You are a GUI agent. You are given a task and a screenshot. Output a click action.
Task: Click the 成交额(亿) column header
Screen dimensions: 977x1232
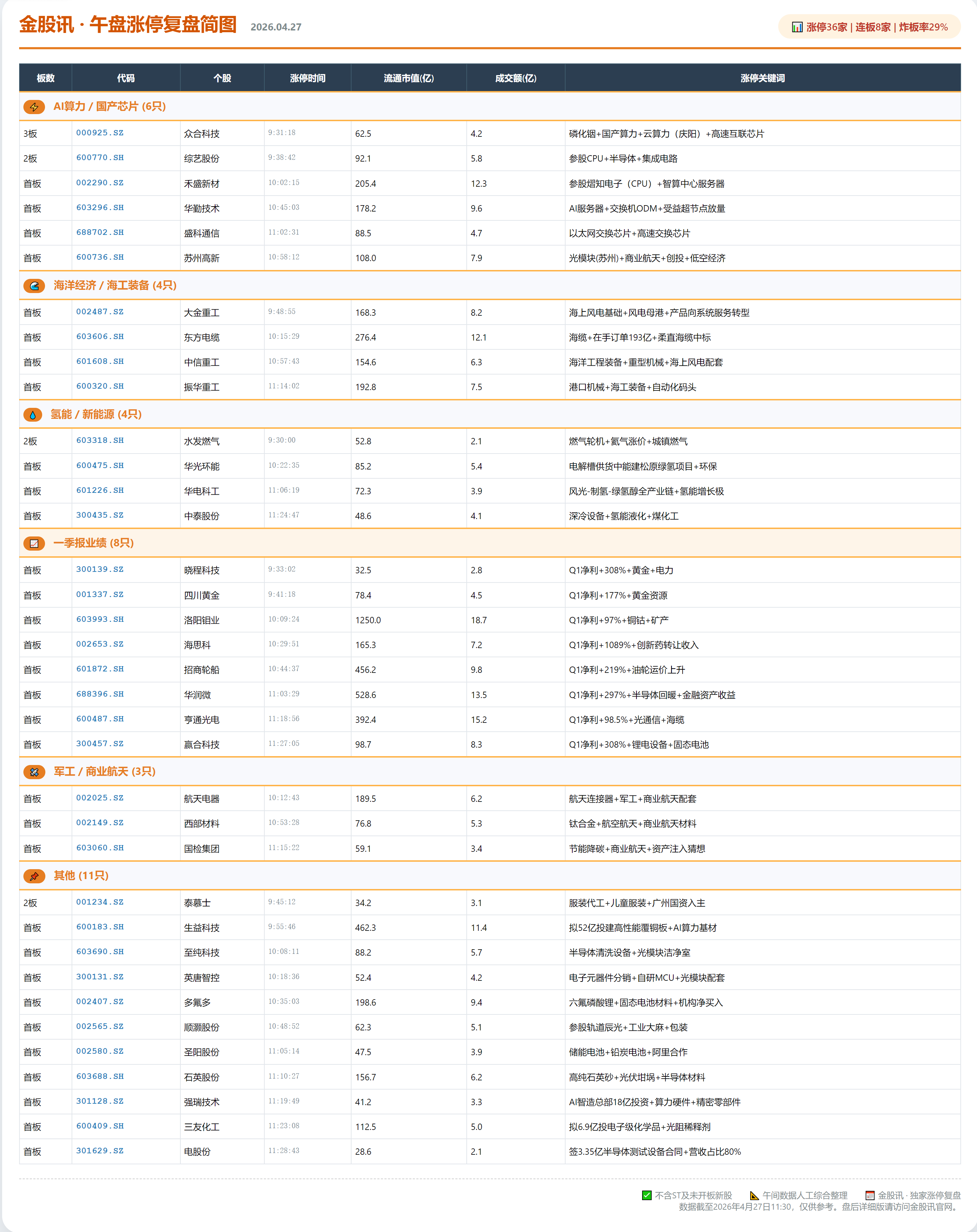coord(515,78)
